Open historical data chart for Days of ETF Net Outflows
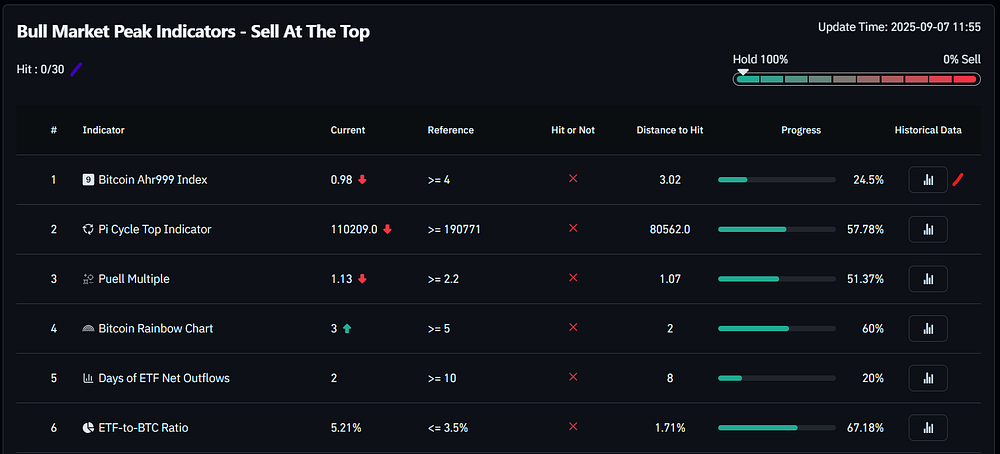The height and width of the screenshot is (454, 1000). point(928,378)
